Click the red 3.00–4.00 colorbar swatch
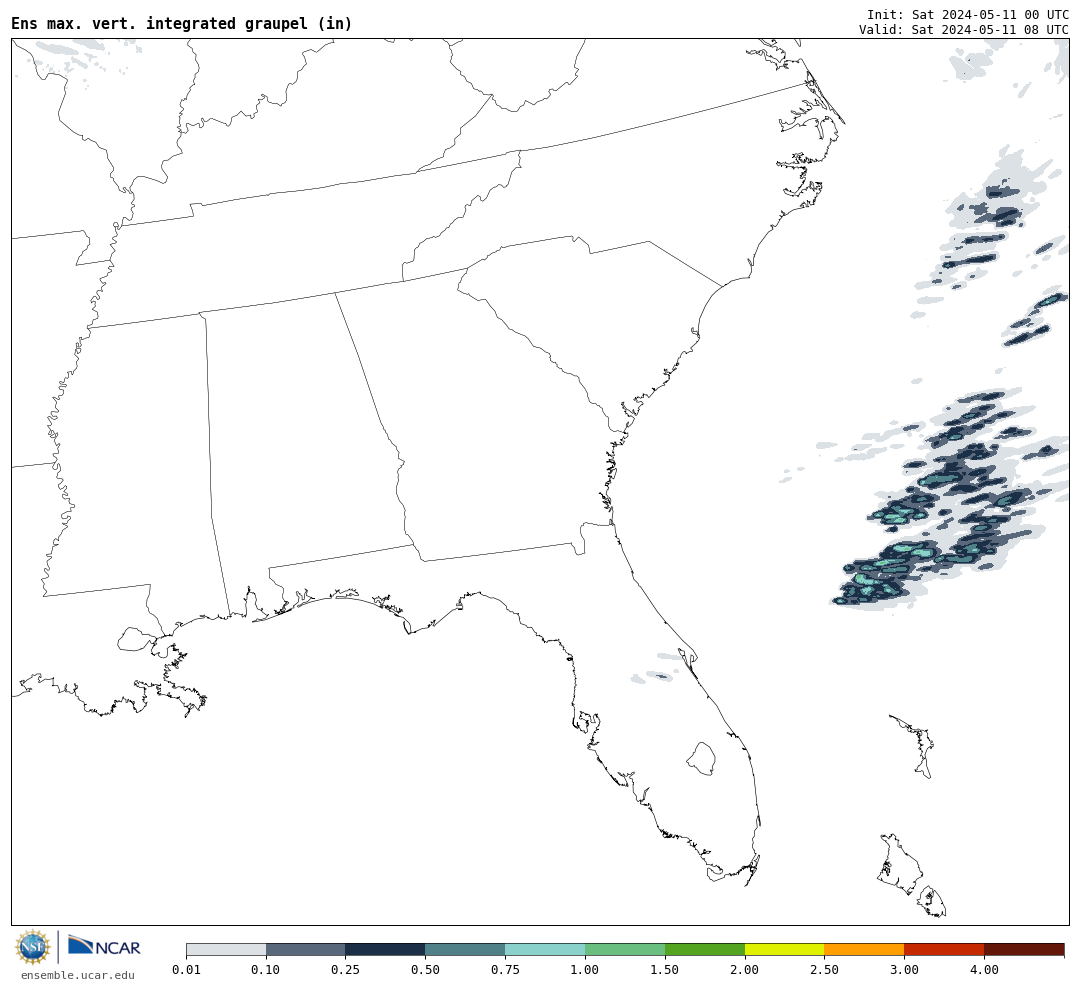Viewport: 1080px width, 988px height. [x=944, y=950]
